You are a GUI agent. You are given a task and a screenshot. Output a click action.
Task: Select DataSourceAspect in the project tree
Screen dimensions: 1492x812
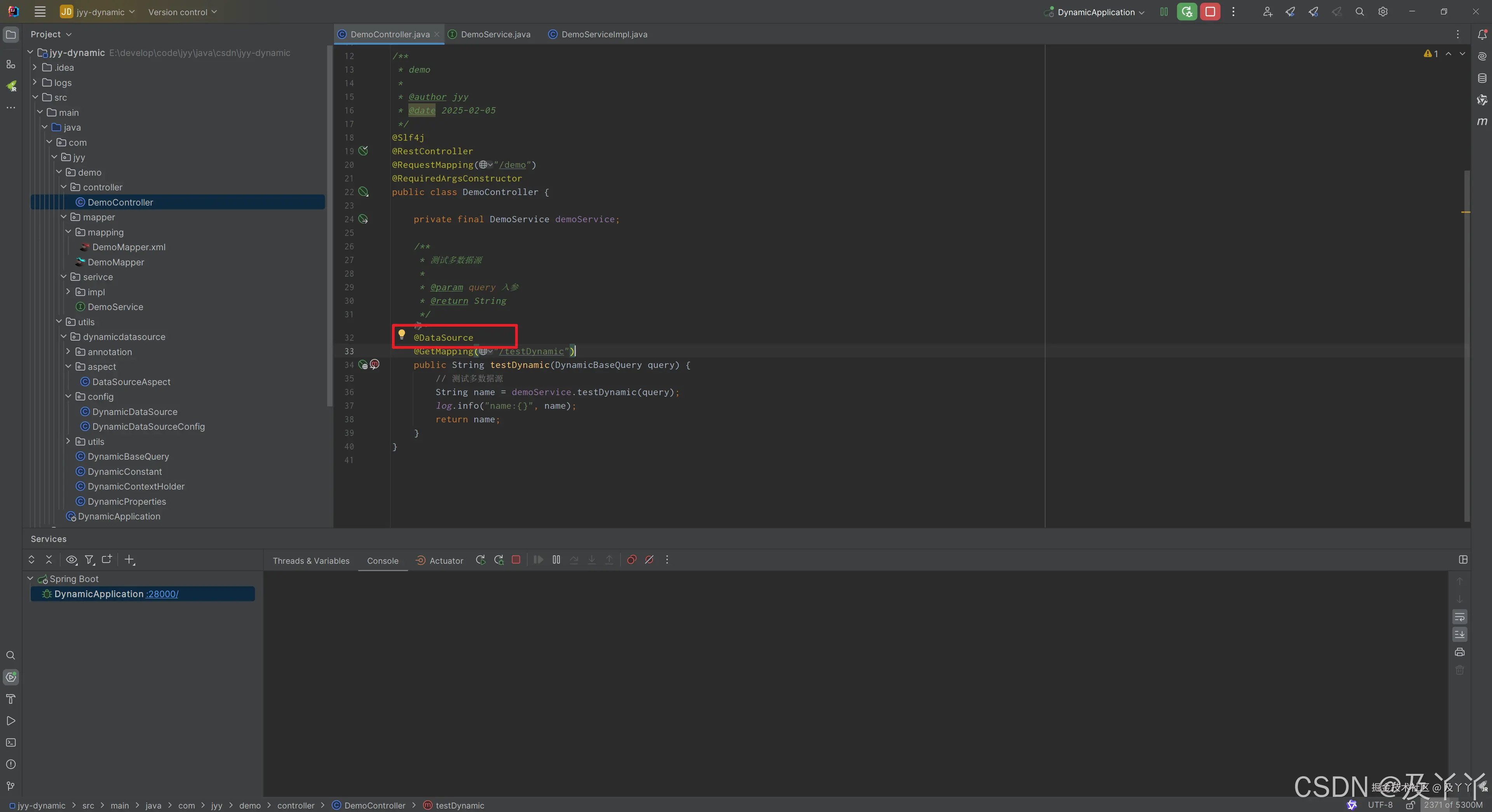point(131,382)
